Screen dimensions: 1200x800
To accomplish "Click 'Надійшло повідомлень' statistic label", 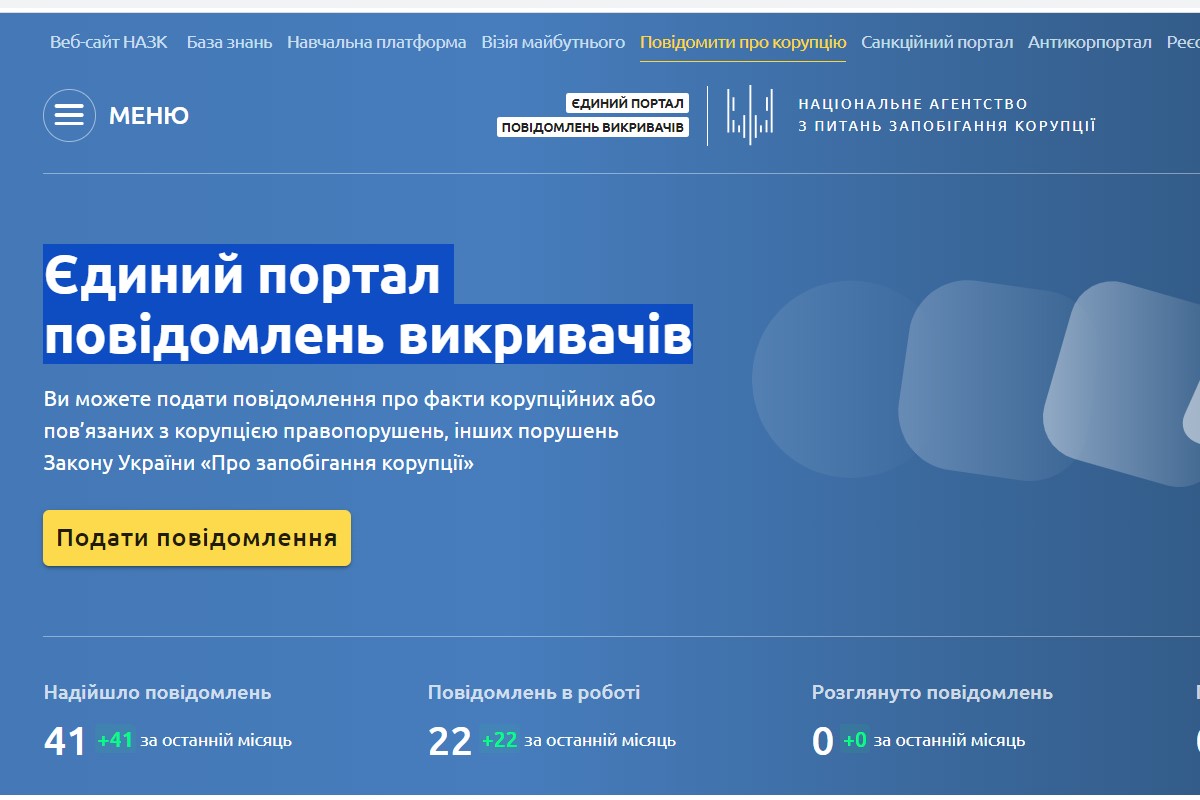I will pyautogui.click(x=158, y=692).
